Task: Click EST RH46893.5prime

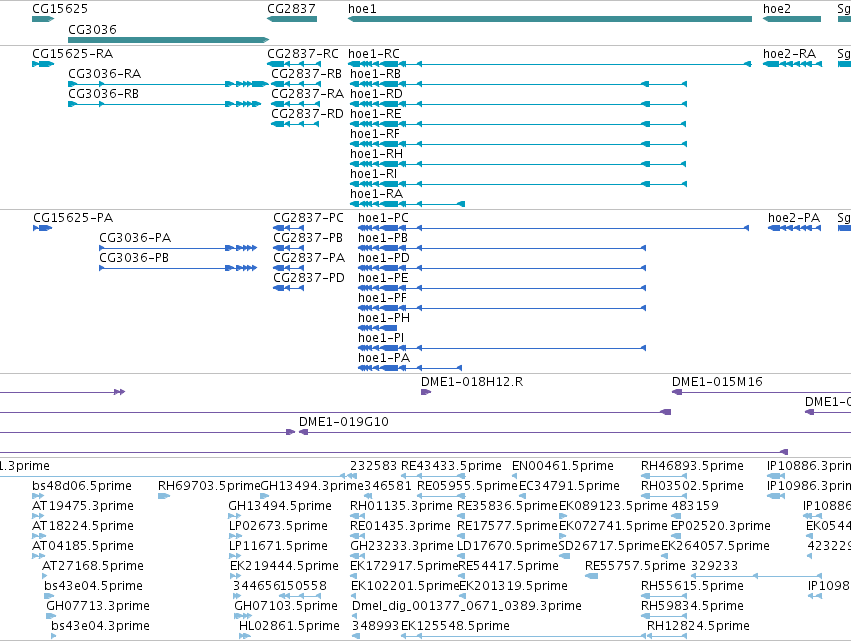Action: point(692,466)
